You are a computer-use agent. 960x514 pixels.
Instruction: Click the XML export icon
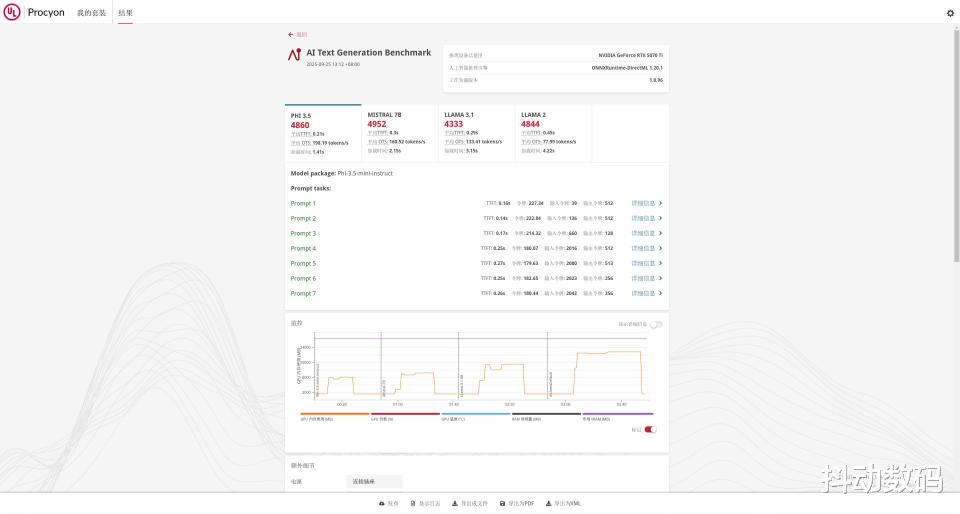(549, 504)
